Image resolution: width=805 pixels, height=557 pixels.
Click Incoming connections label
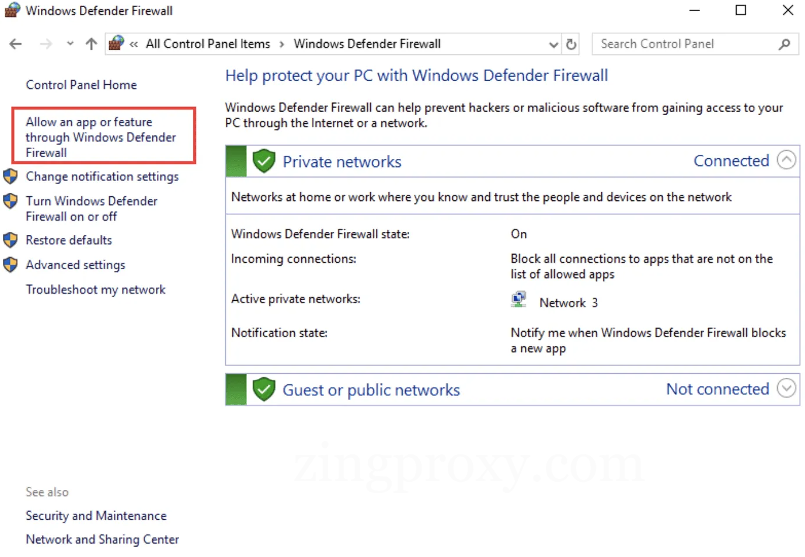click(x=294, y=259)
